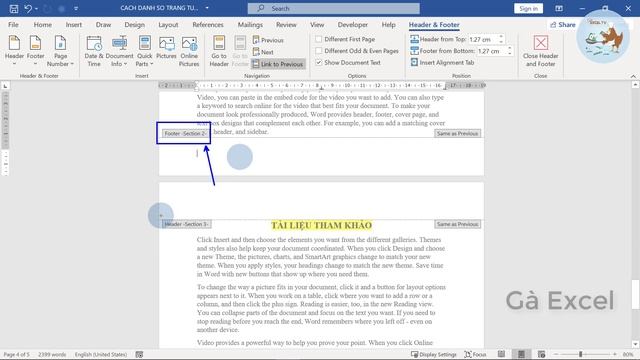Open Ribbon Display Options icon
Viewport: 640px width, 360px height.
click(559, 9)
